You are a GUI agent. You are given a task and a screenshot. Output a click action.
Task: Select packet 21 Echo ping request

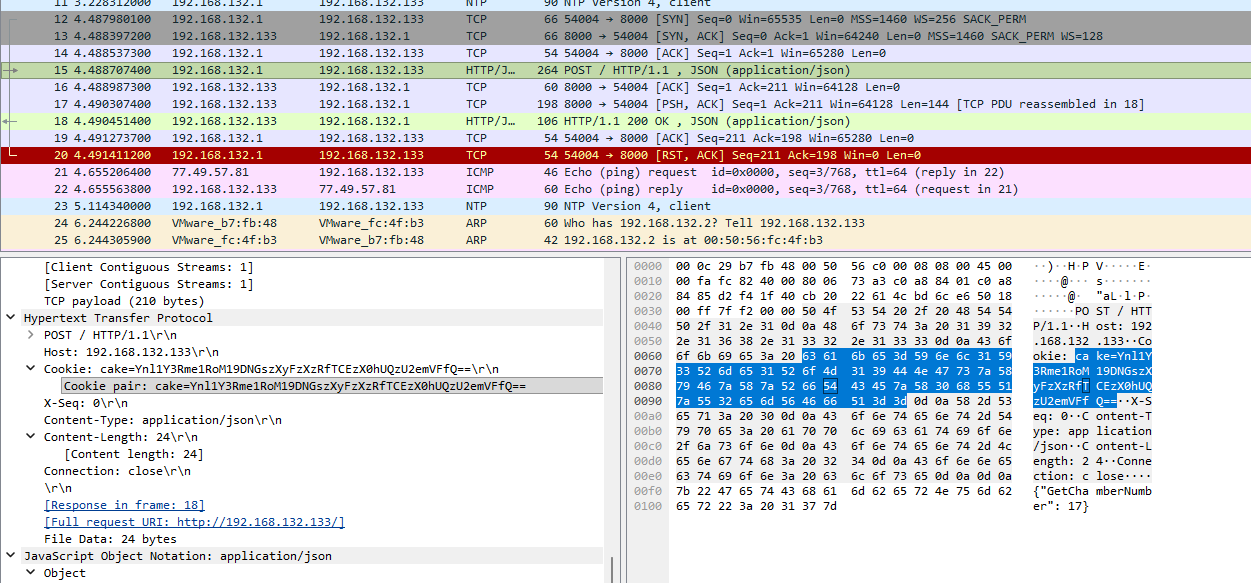625,172
